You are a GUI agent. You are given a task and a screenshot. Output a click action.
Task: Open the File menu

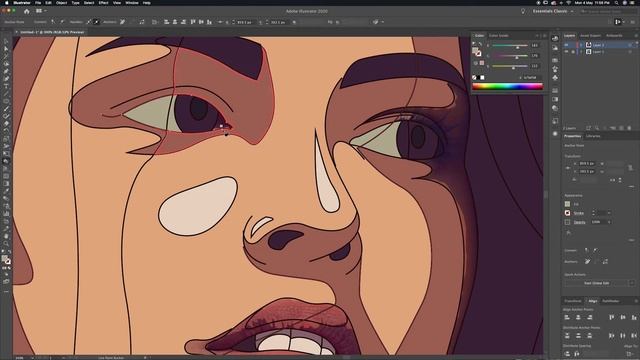pos(38,2)
